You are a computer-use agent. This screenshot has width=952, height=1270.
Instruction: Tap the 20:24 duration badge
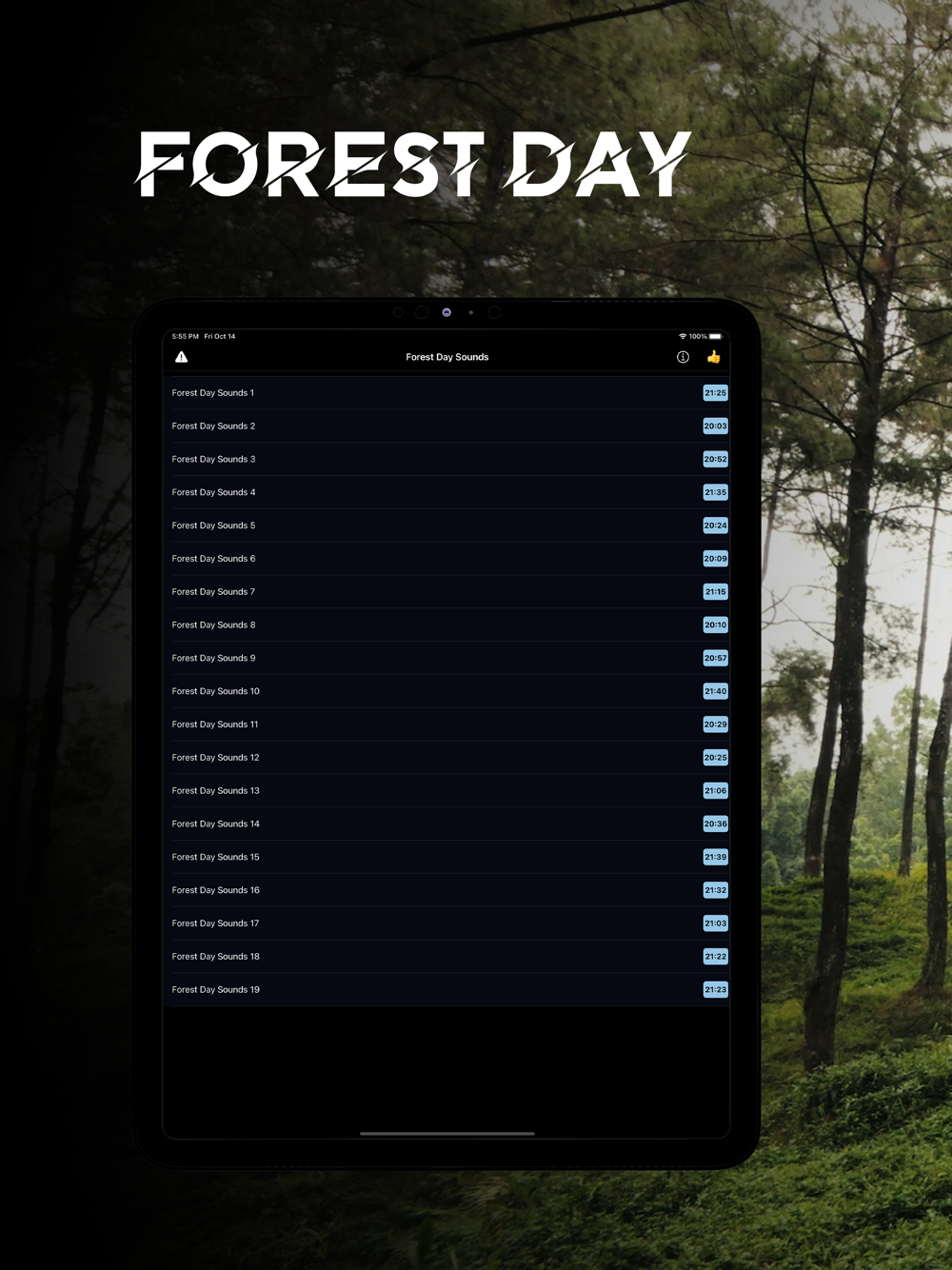pyautogui.click(x=715, y=526)
